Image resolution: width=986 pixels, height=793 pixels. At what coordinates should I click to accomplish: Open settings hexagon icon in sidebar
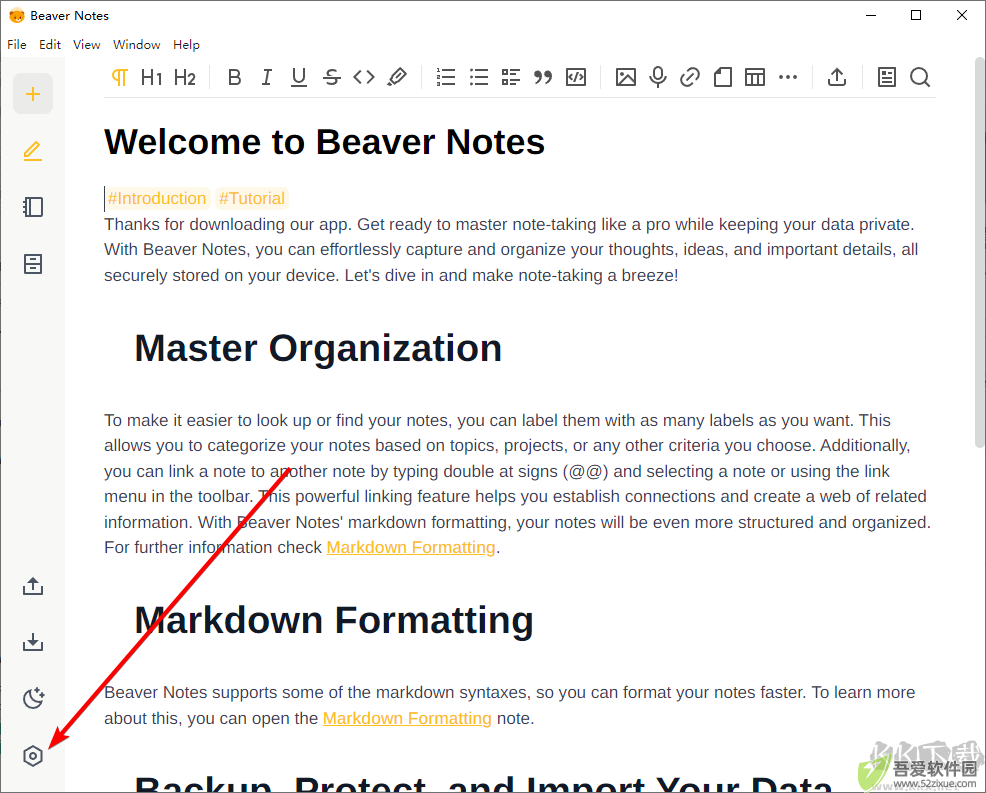[33, 755]
